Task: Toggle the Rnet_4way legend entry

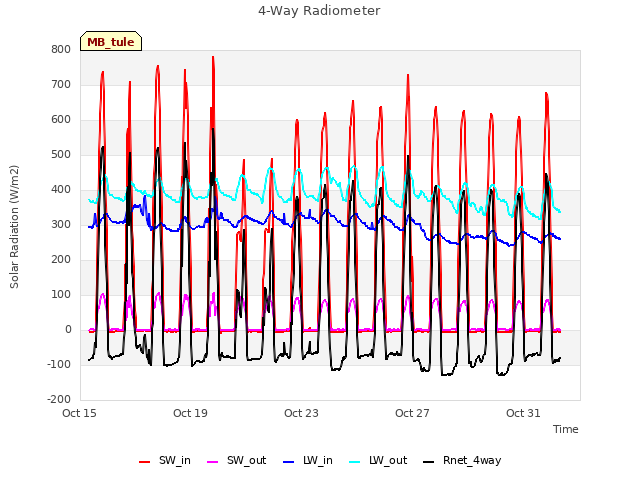Action: click(462, 461)
